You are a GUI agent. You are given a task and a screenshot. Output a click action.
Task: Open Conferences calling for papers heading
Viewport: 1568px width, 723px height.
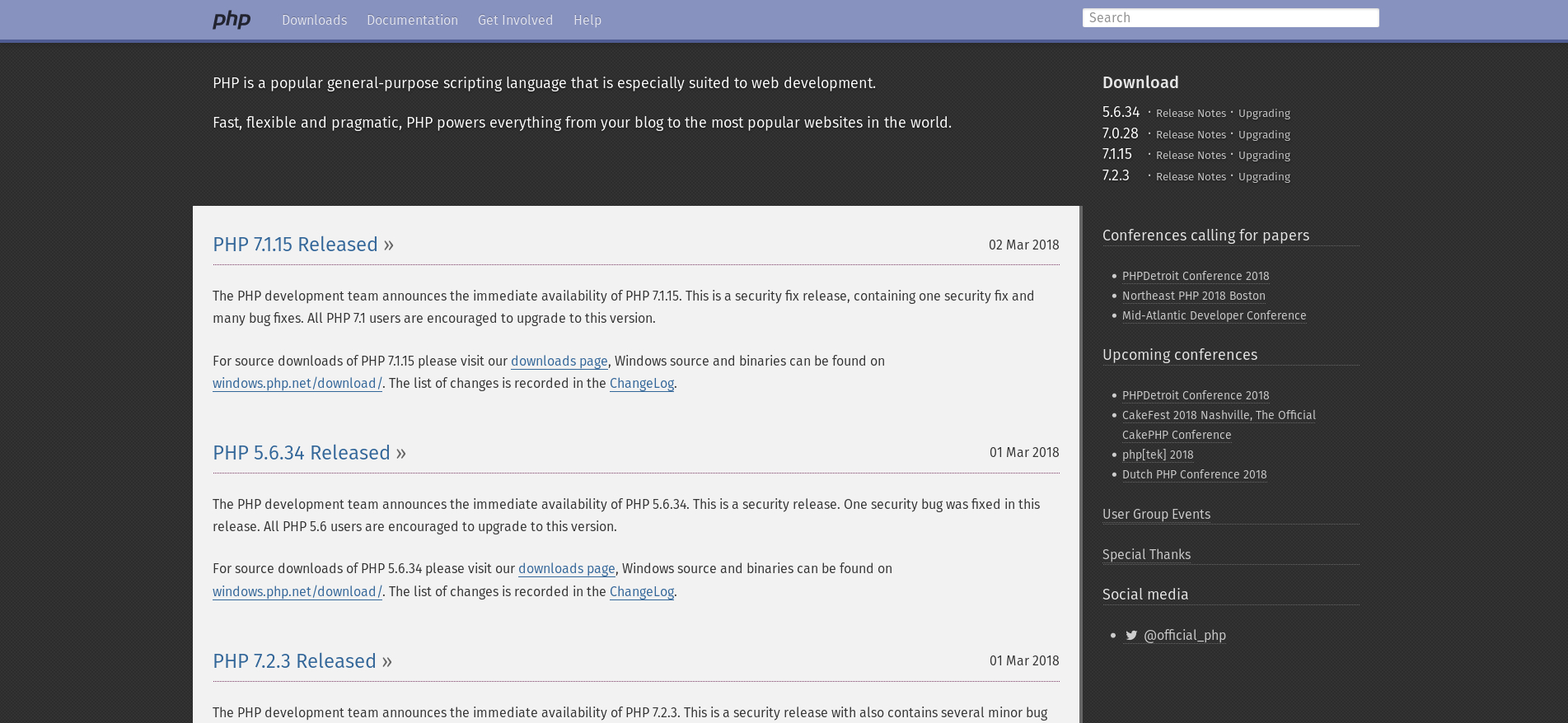click(1205, 236)
